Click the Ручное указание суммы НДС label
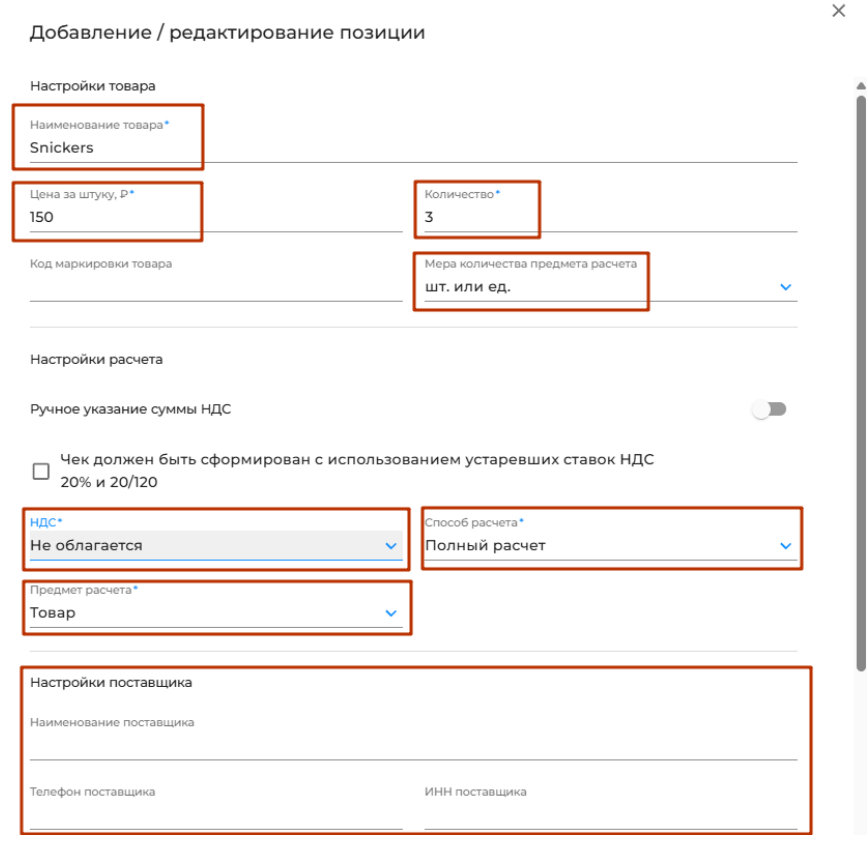Image resolution: width=867 pixels, height=841 pixels. pyautogui.click(x=131, y=409)
